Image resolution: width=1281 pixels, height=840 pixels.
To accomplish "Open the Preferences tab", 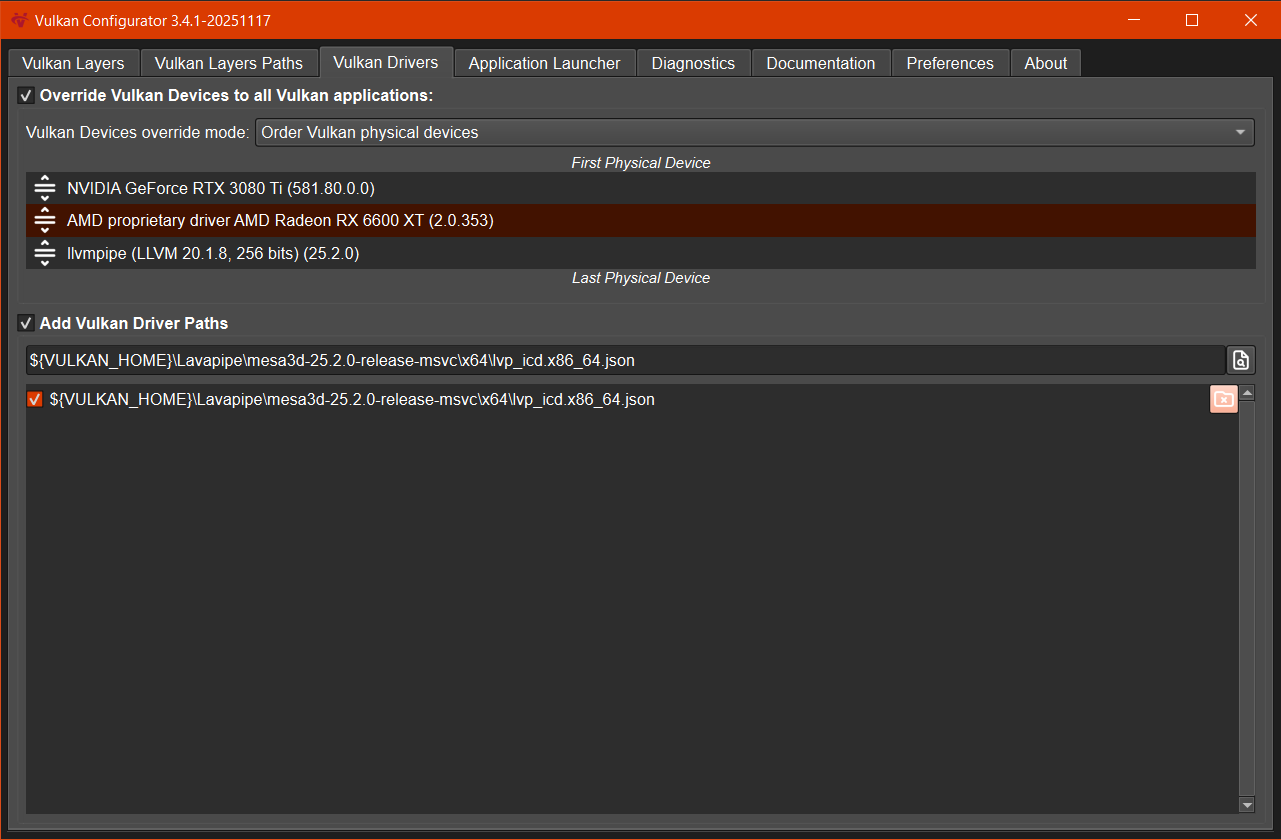I will tap(949, 63).
